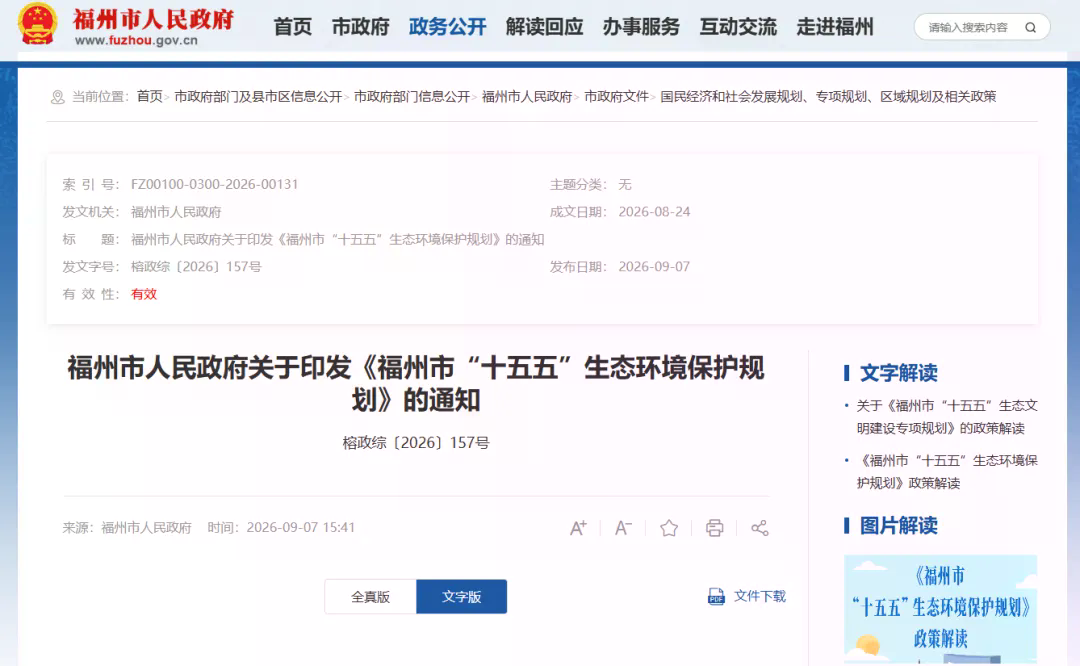
Task: Switch to the 全真版 tab
Action: pyautogui.click(x=371, y=596)
